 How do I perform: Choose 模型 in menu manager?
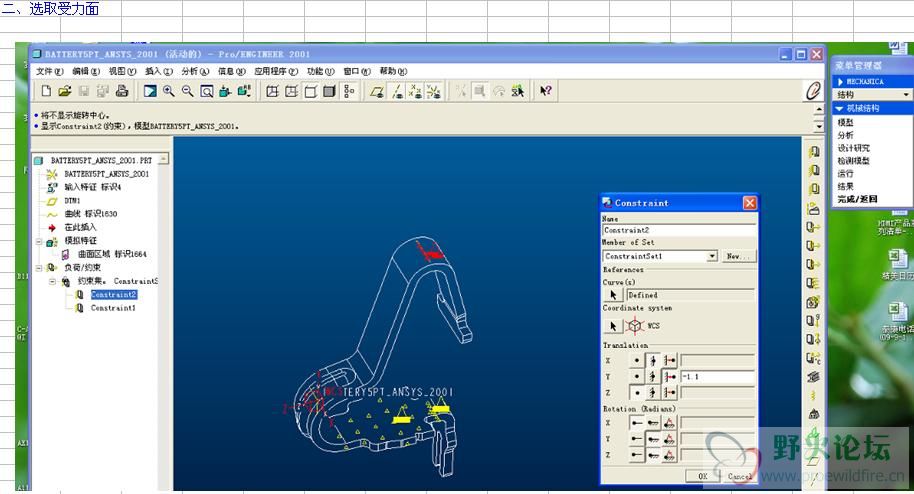[845, 122]
